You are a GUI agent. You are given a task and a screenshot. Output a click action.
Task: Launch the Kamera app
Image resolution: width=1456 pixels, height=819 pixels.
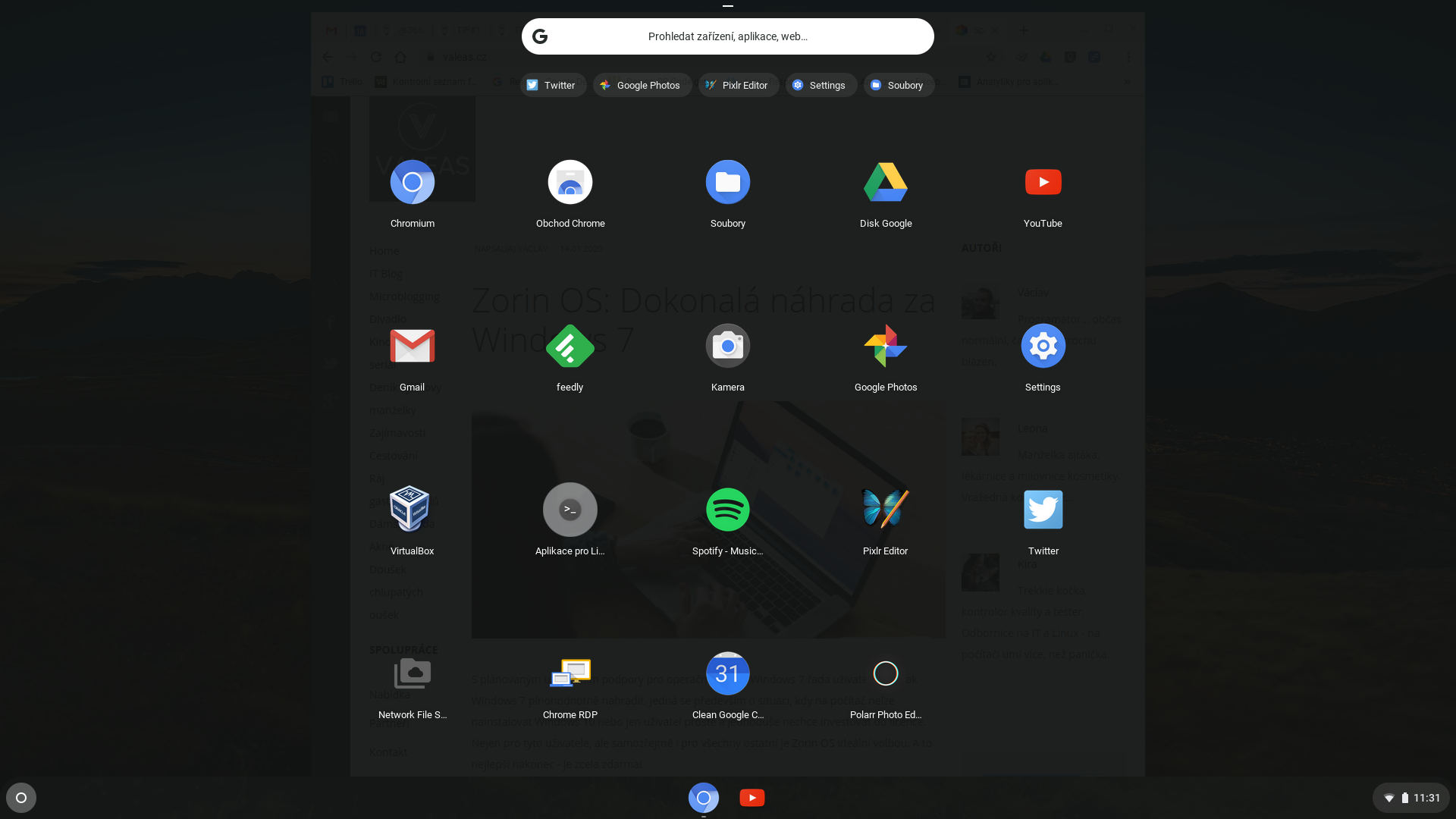728,346
